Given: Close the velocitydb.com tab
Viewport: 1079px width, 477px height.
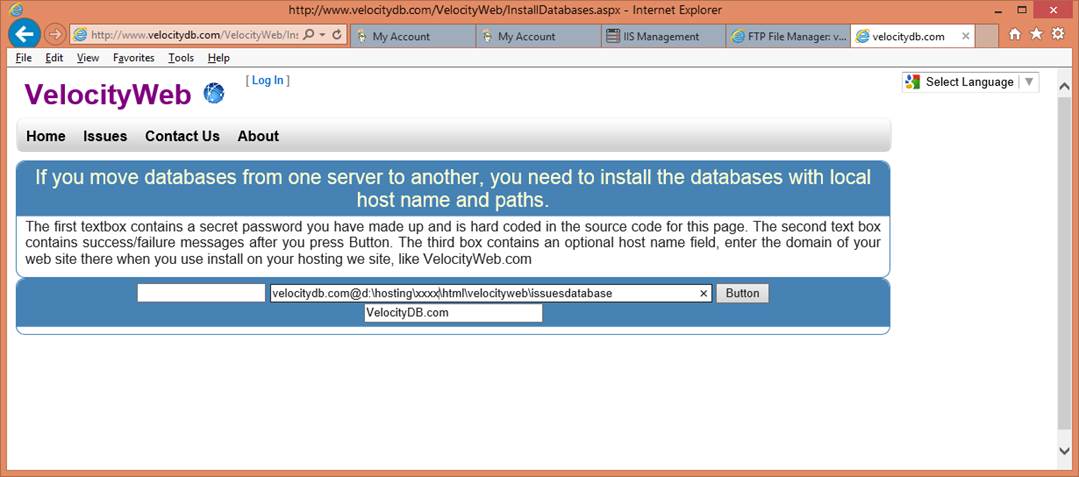Looking at the screenshot, I should pyautogui.click(x=965, y=36).
